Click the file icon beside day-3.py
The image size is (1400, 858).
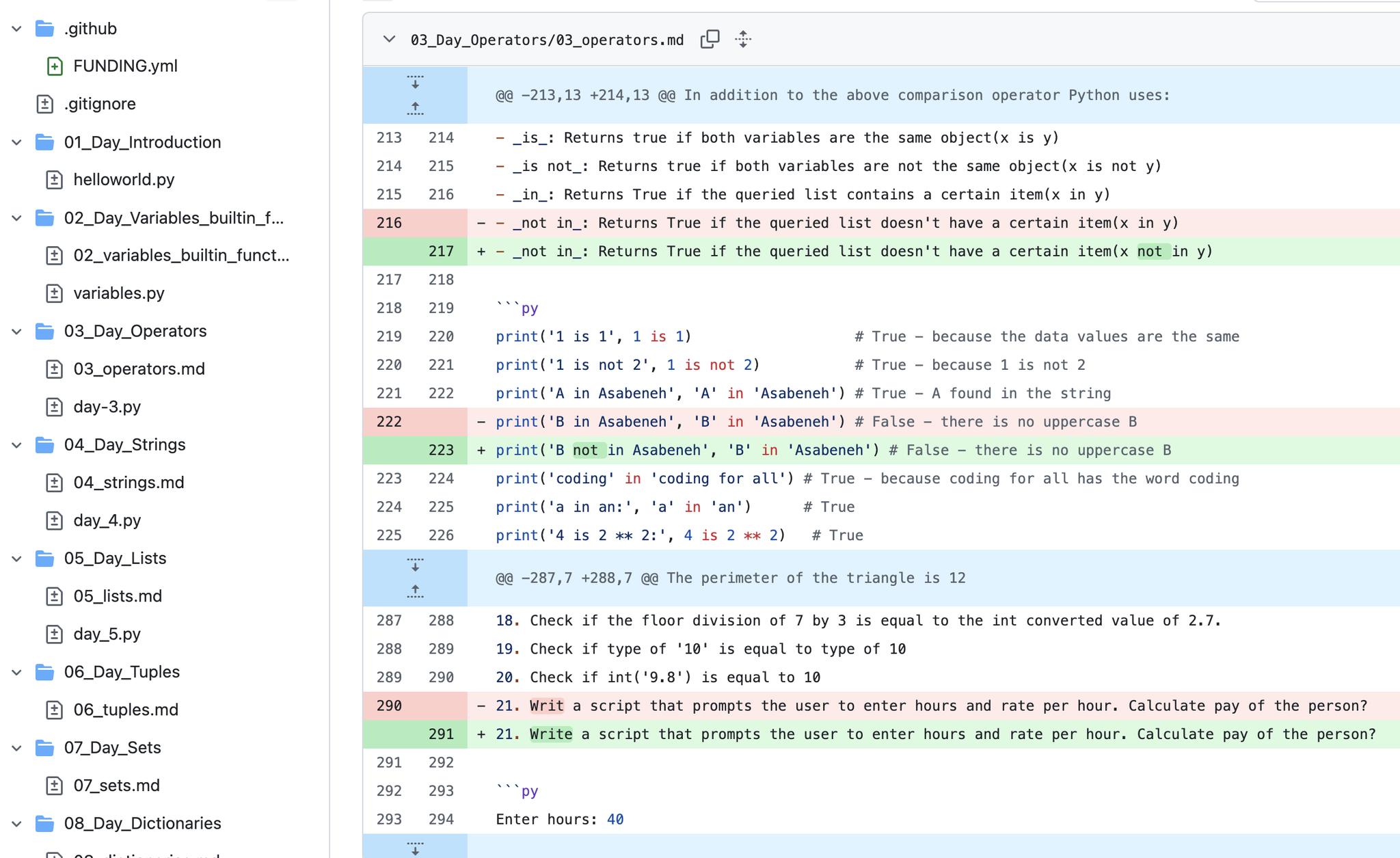pos(55,407)
